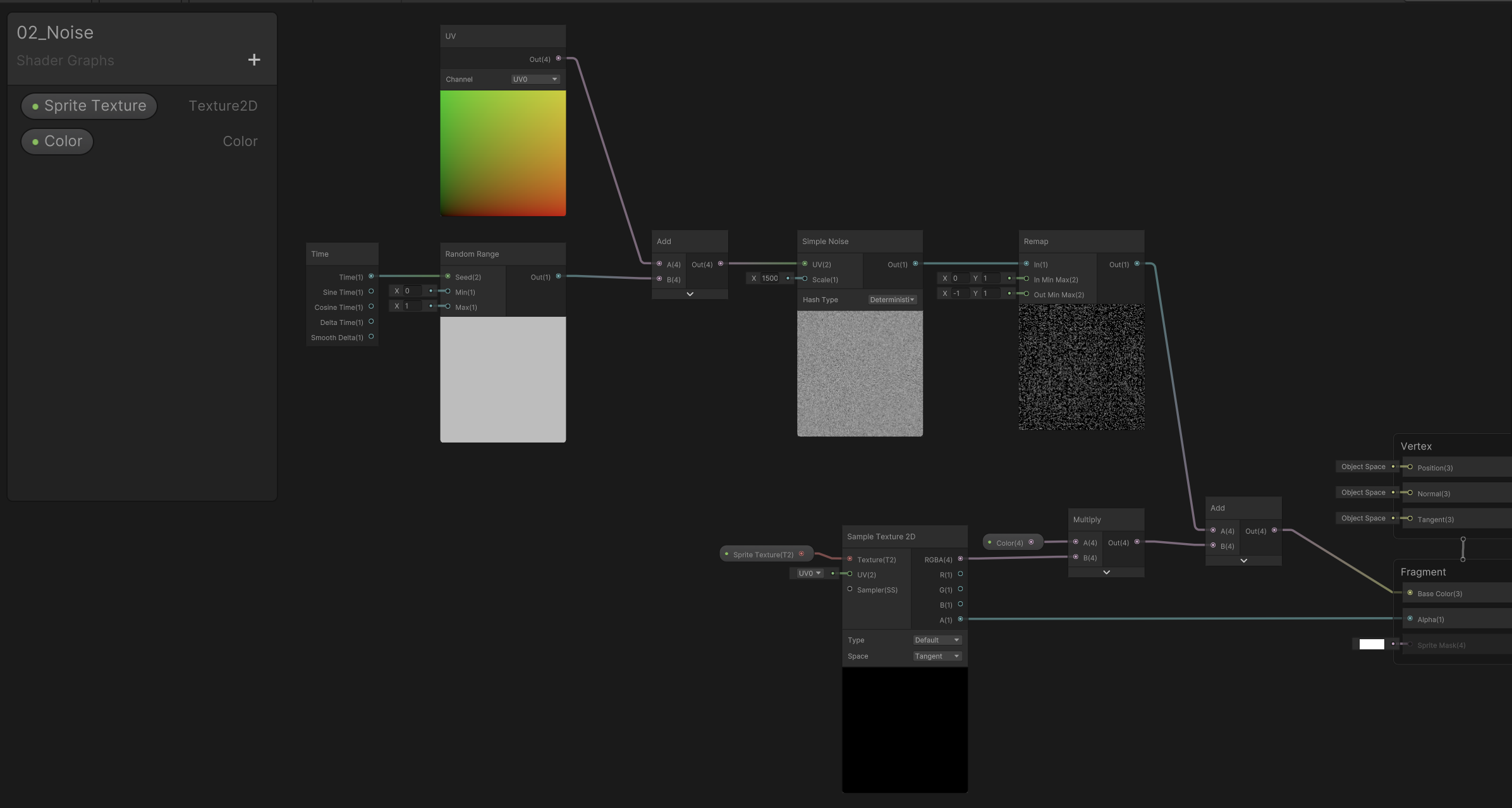1512x808 pixels.
Task: Click the Simple Noise preview thumbnail
Action: point(860,373)
